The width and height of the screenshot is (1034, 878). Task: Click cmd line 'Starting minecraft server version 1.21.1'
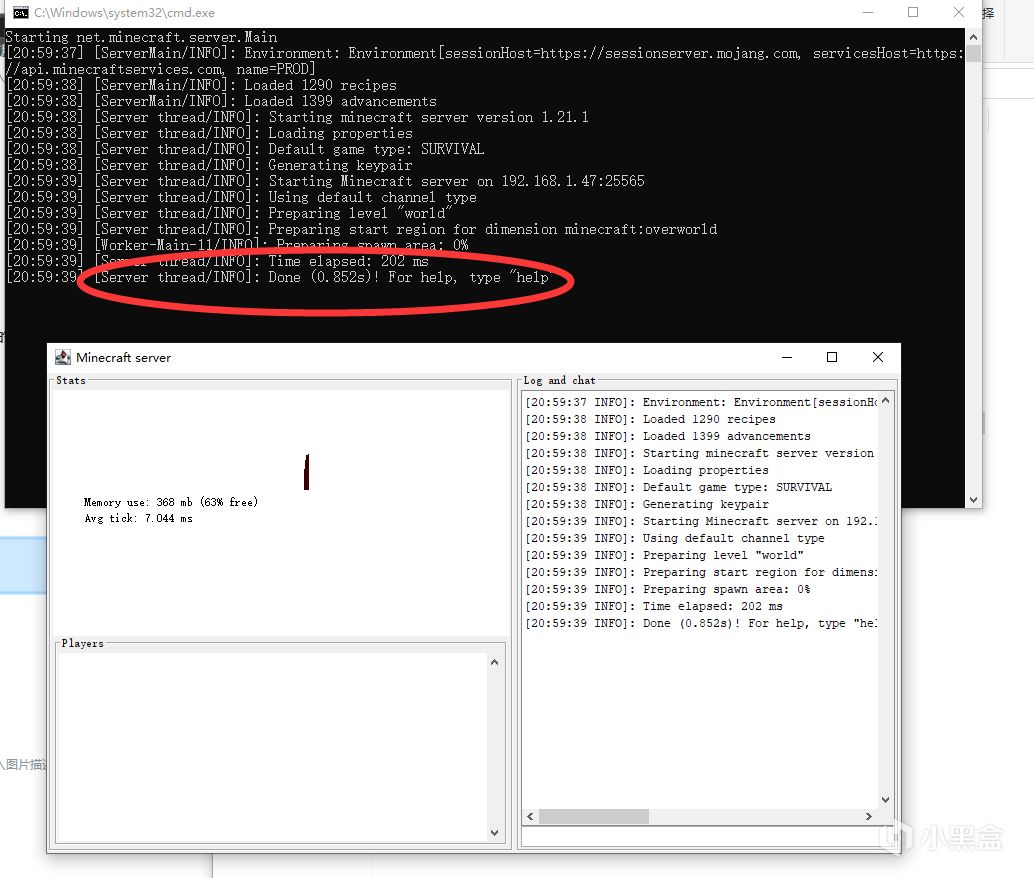tap(297, 117)
